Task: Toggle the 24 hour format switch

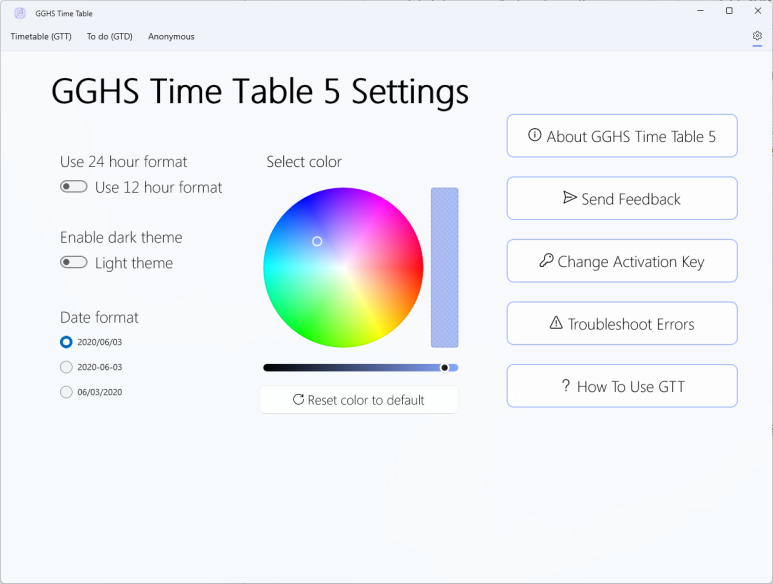Action: (x=74, y=187)
